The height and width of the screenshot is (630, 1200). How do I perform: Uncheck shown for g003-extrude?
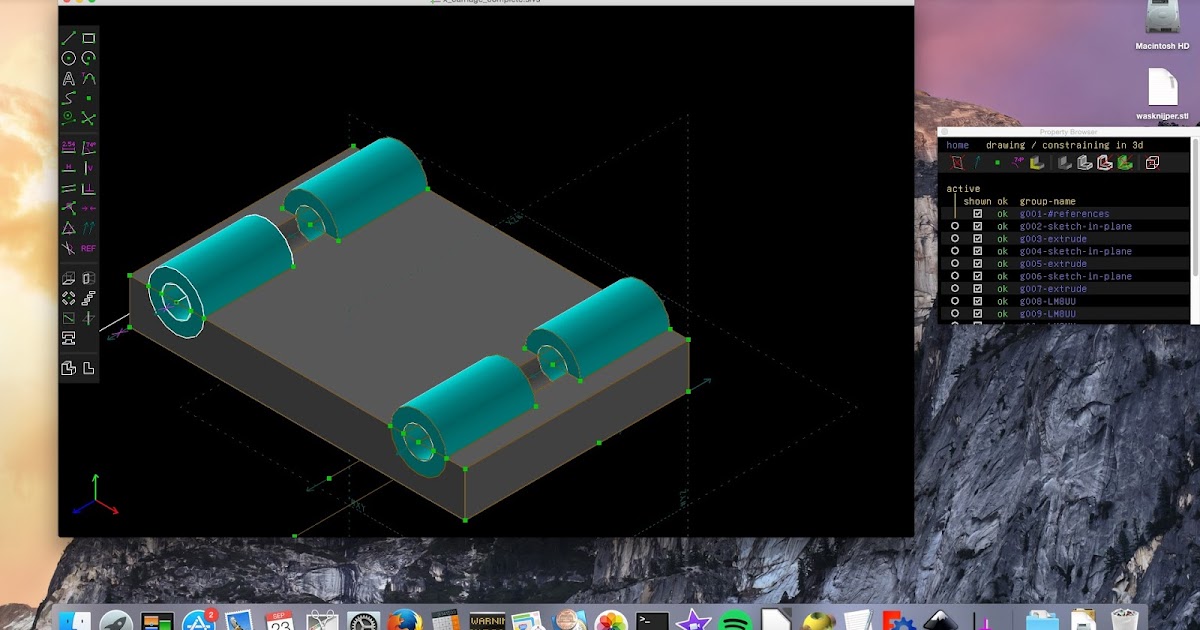click(977, 238)
